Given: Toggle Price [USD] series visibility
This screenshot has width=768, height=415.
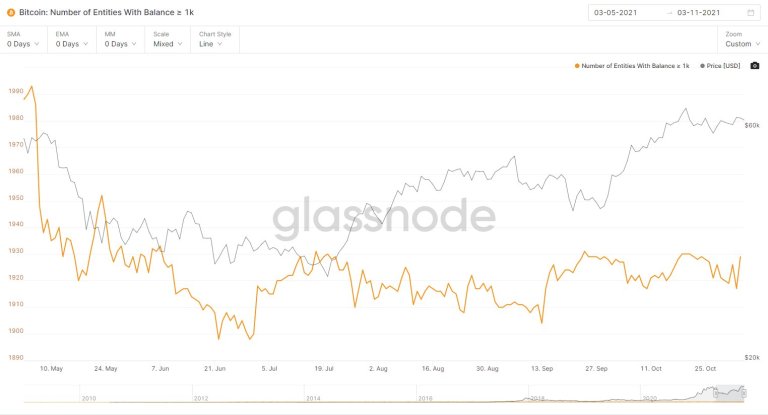Looking at the screenshot, I should tap(723, 66).
